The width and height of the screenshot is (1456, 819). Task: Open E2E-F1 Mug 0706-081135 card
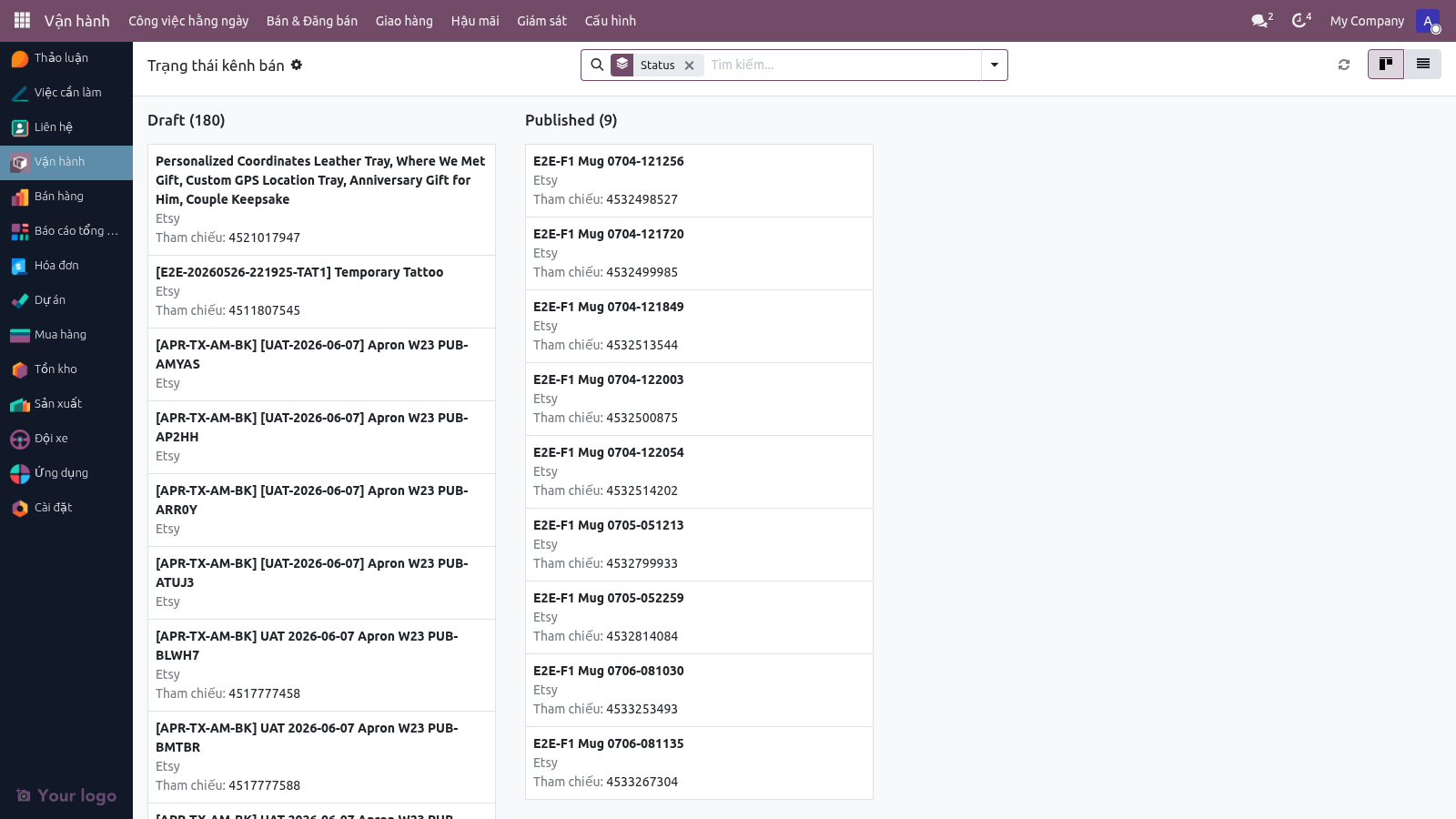(x=699, y=763)
